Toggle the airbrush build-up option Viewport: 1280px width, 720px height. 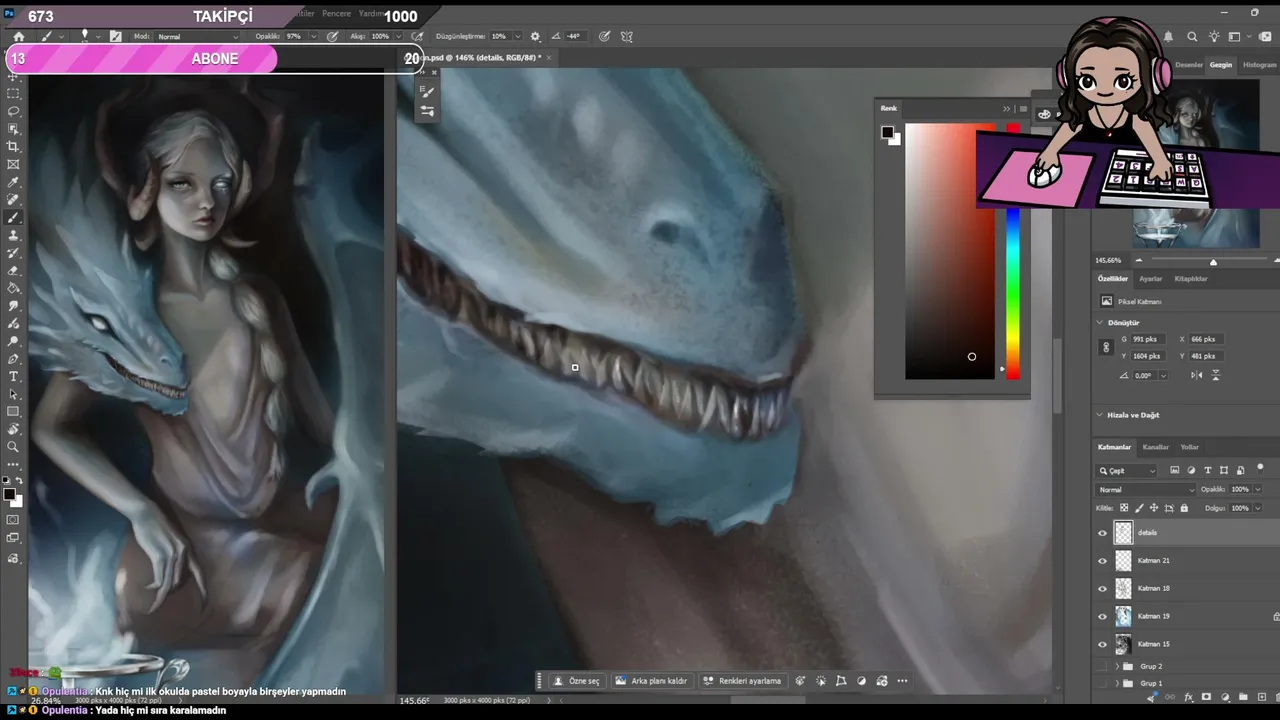[x=416, y=36]
